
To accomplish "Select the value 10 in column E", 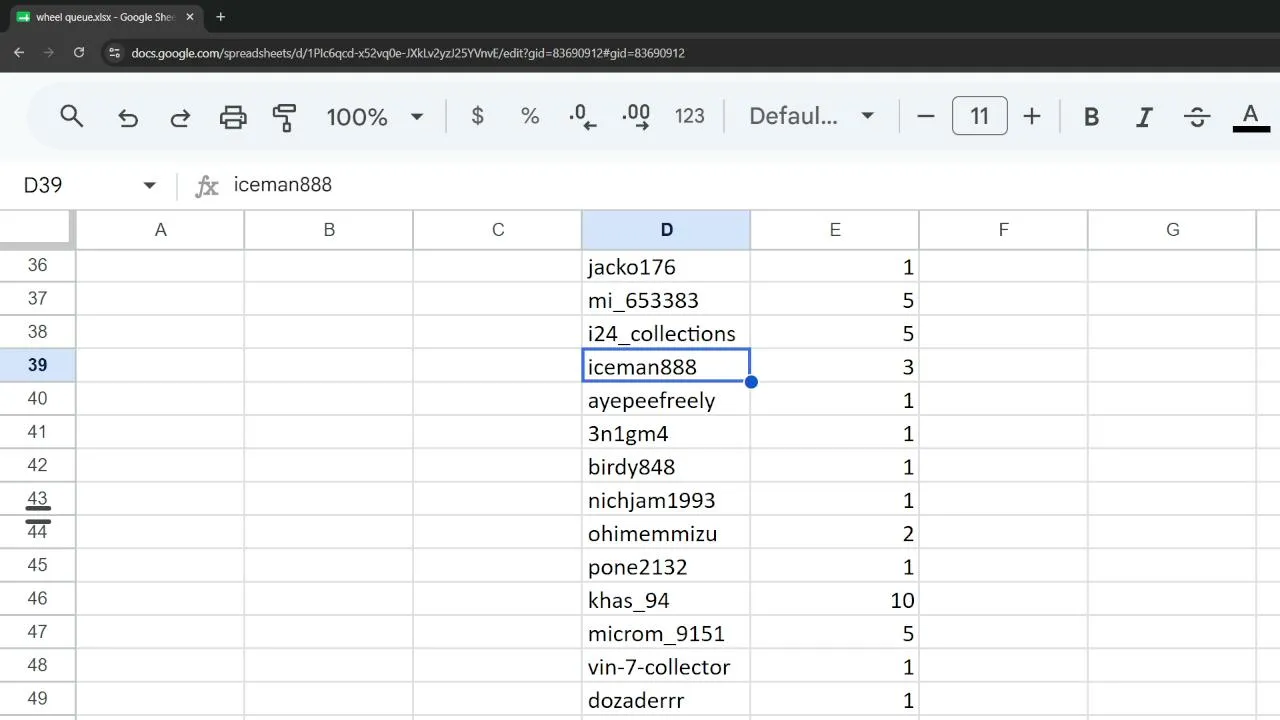I will (x=835, y=600).
